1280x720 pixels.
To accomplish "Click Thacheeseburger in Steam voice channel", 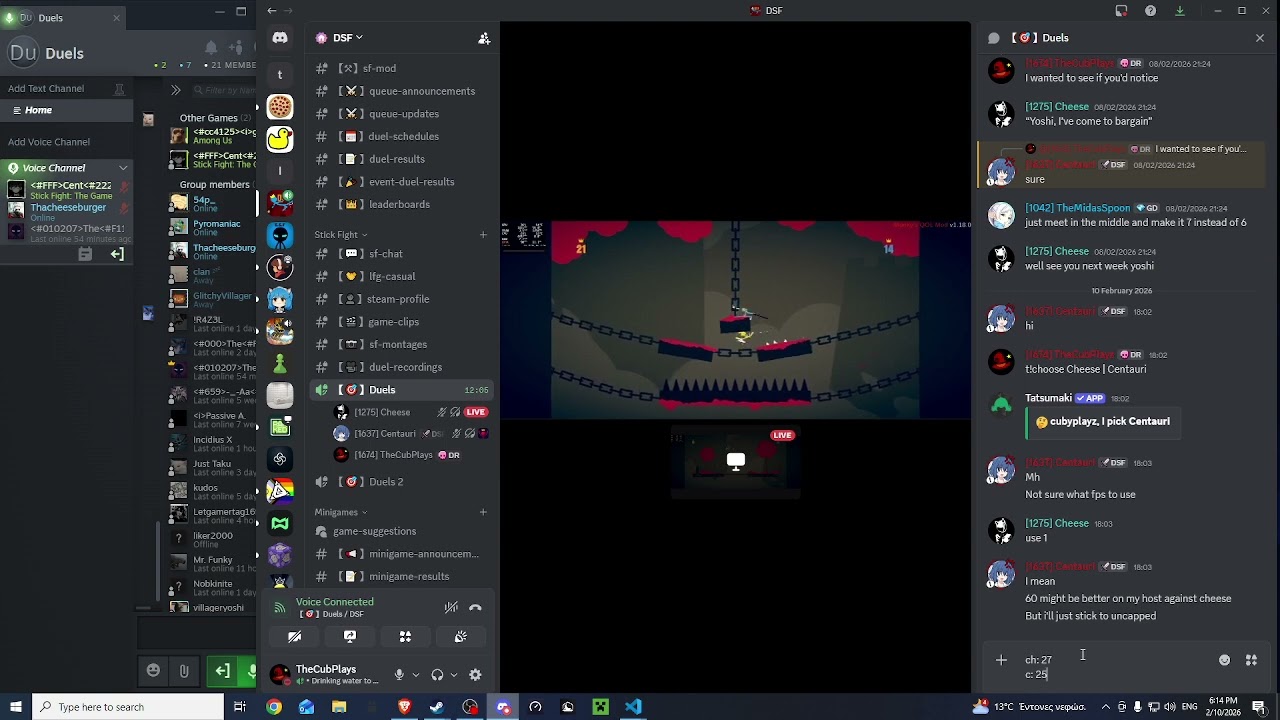I will [68, 211].
